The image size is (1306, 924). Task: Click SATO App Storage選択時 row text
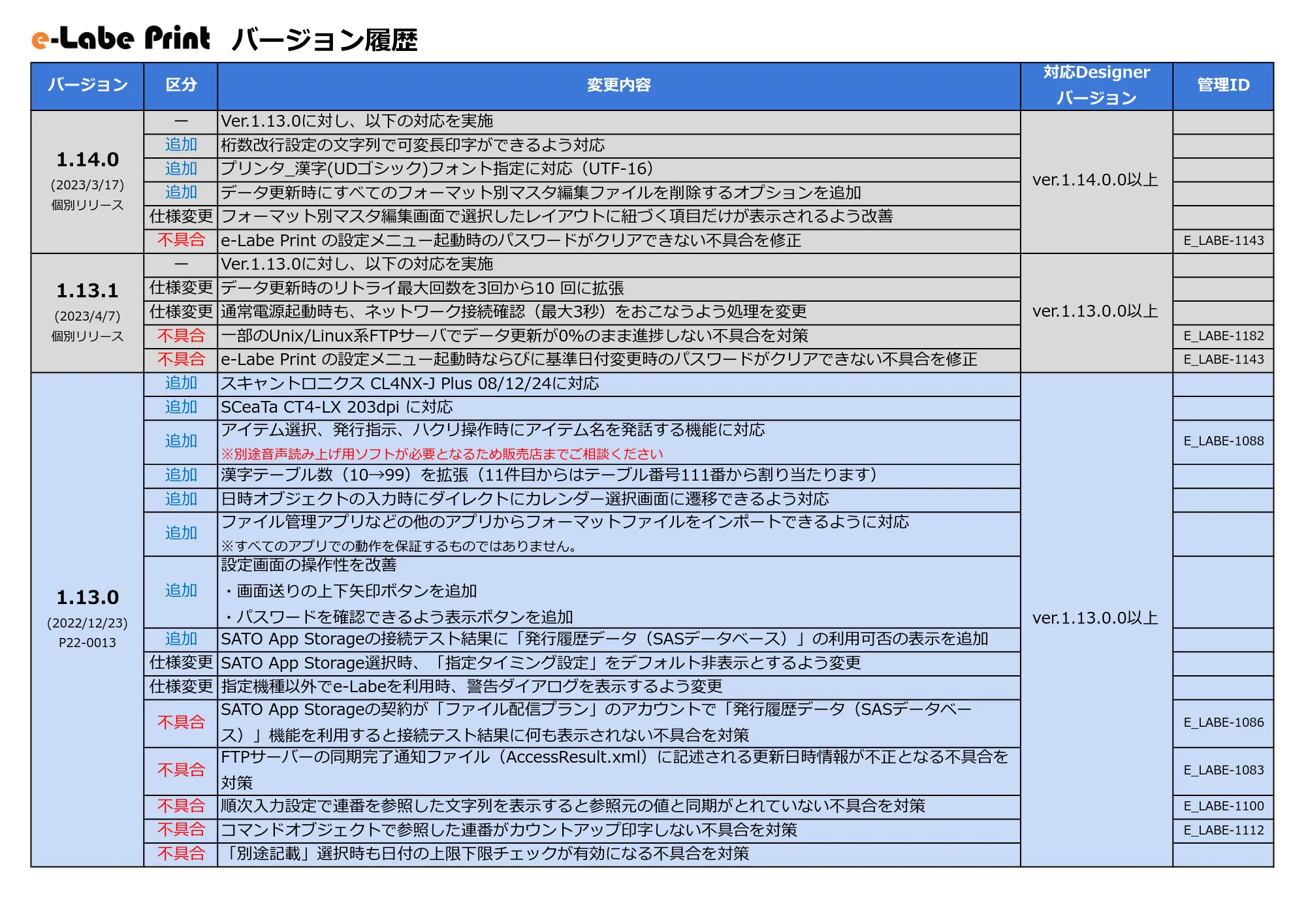541,663
